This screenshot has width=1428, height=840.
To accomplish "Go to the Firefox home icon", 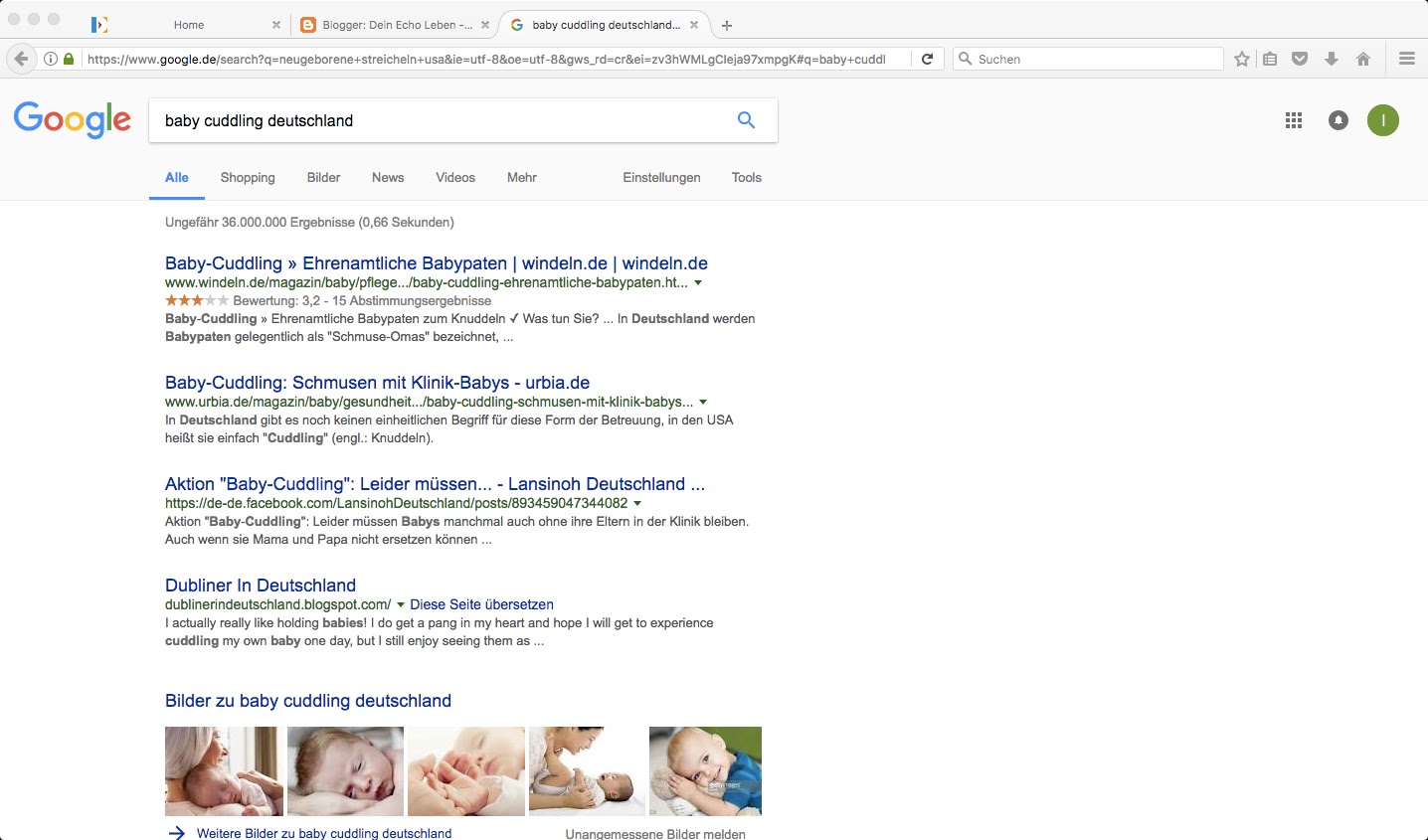I will pos(1363,59).
